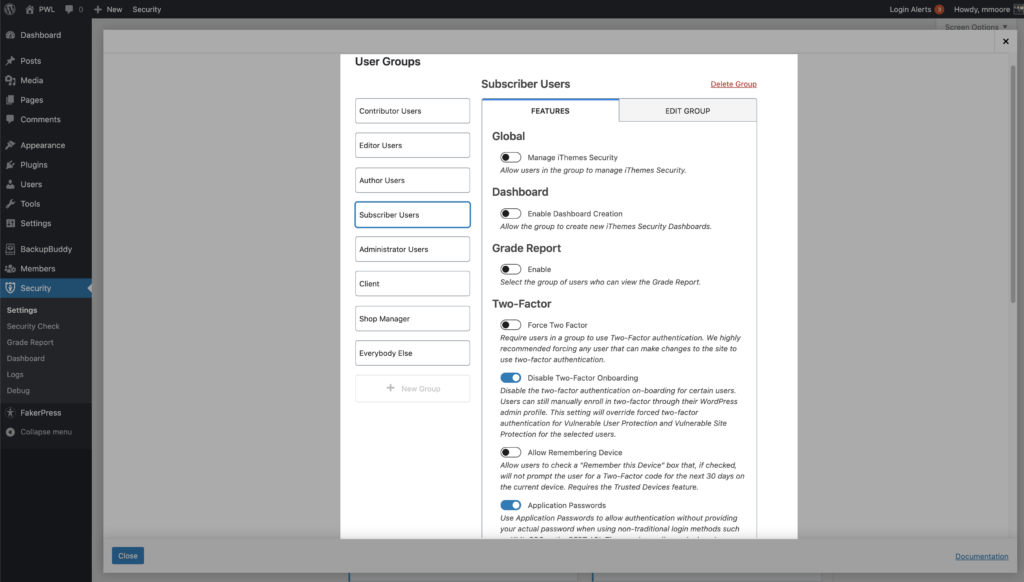This screenshot has height=582, width=1024.
Task: Click the Pages icon in sidebar
Action: pyautogui.click(x=10, y=100)
